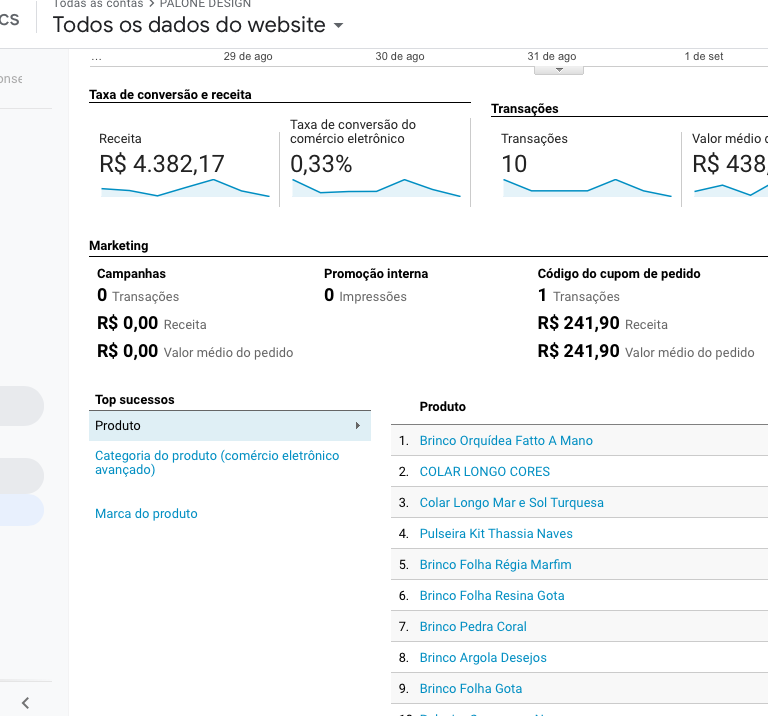Open Brinco Argola Desejos product link

pos(483,658)
